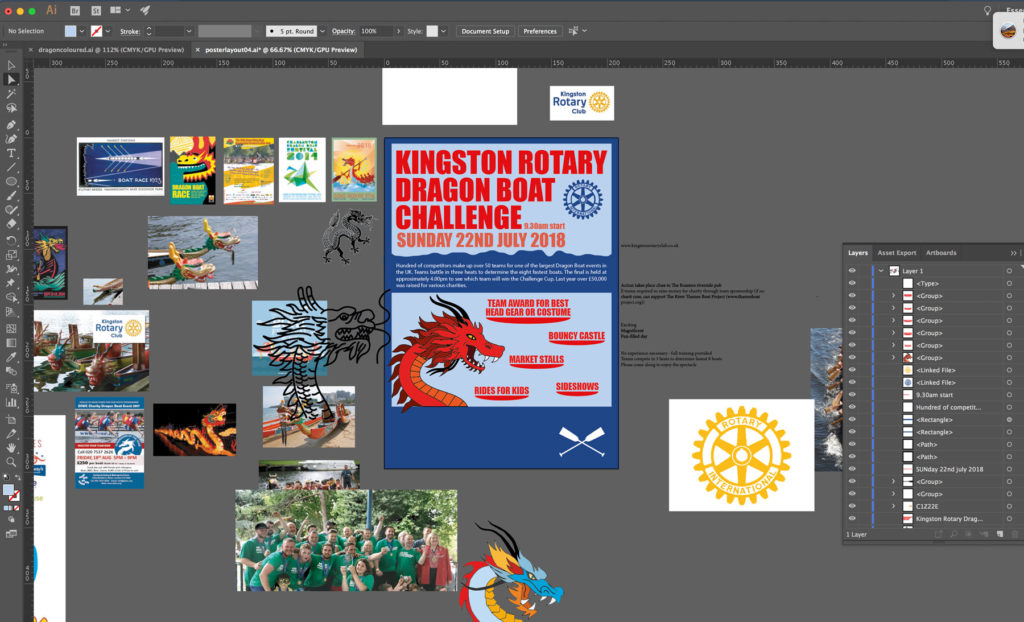Select the Paintbrush tool
This screenshot has height=622, width=1024.
(x=11, y=195)
